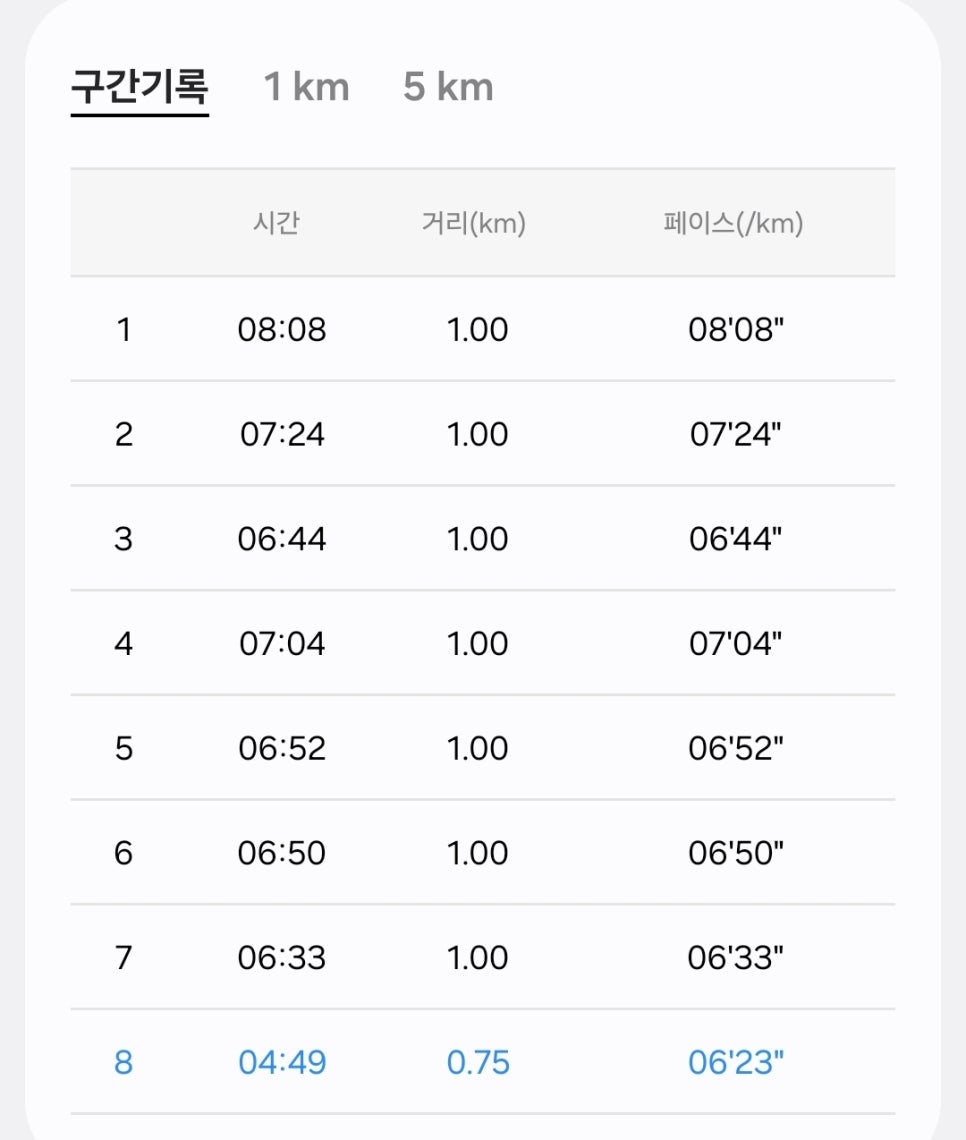Switch to the 5 km tab
Screen dimensions: 966x1140
click(448, 87)
